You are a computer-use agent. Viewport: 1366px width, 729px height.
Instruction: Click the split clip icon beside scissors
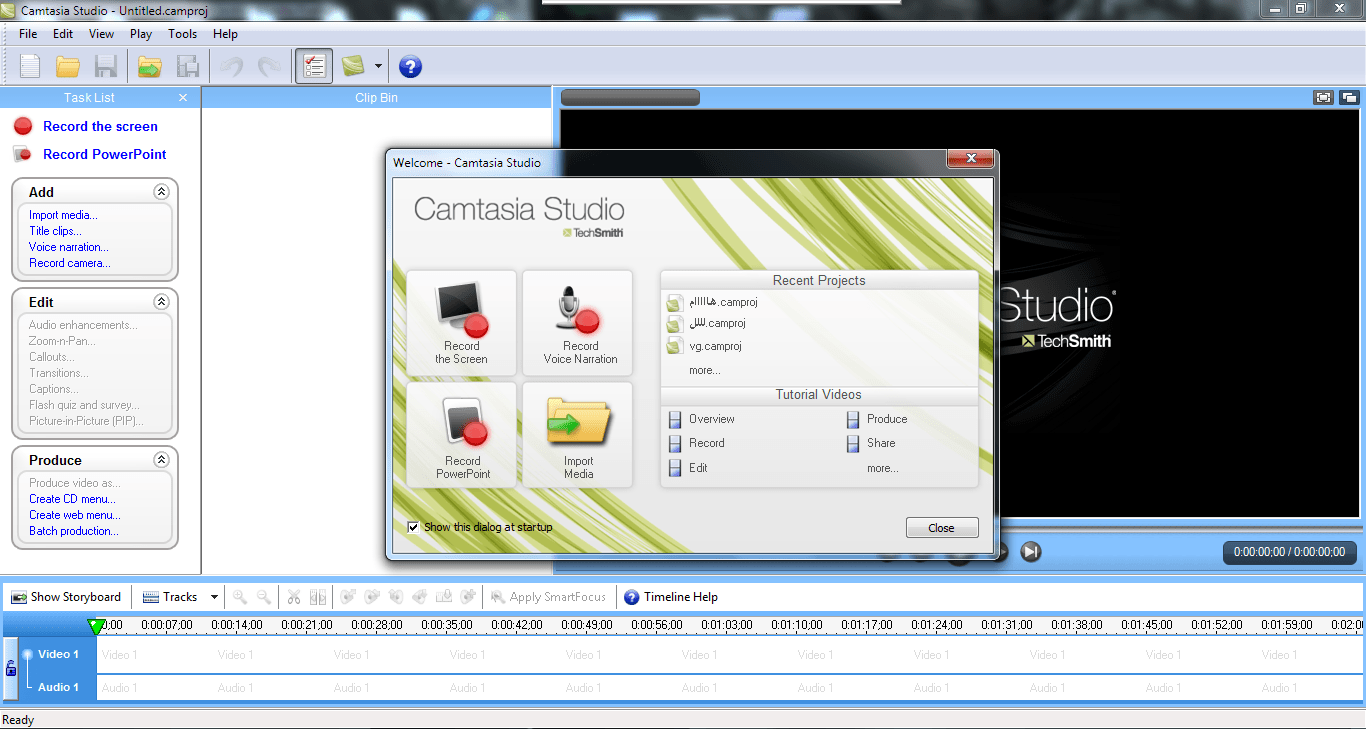[318, 597]
